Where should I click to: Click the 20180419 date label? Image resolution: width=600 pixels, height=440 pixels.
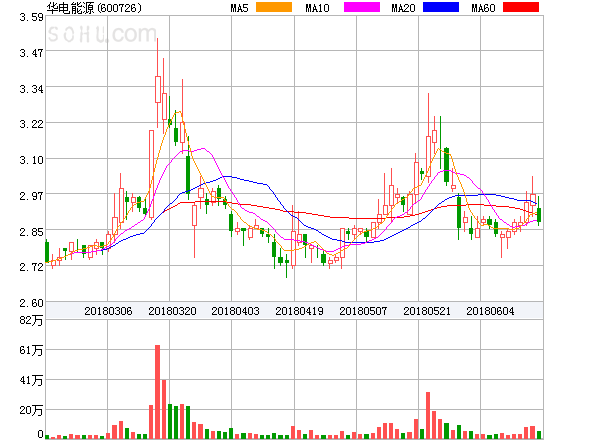pyautogui.click(x=299, y=311)
